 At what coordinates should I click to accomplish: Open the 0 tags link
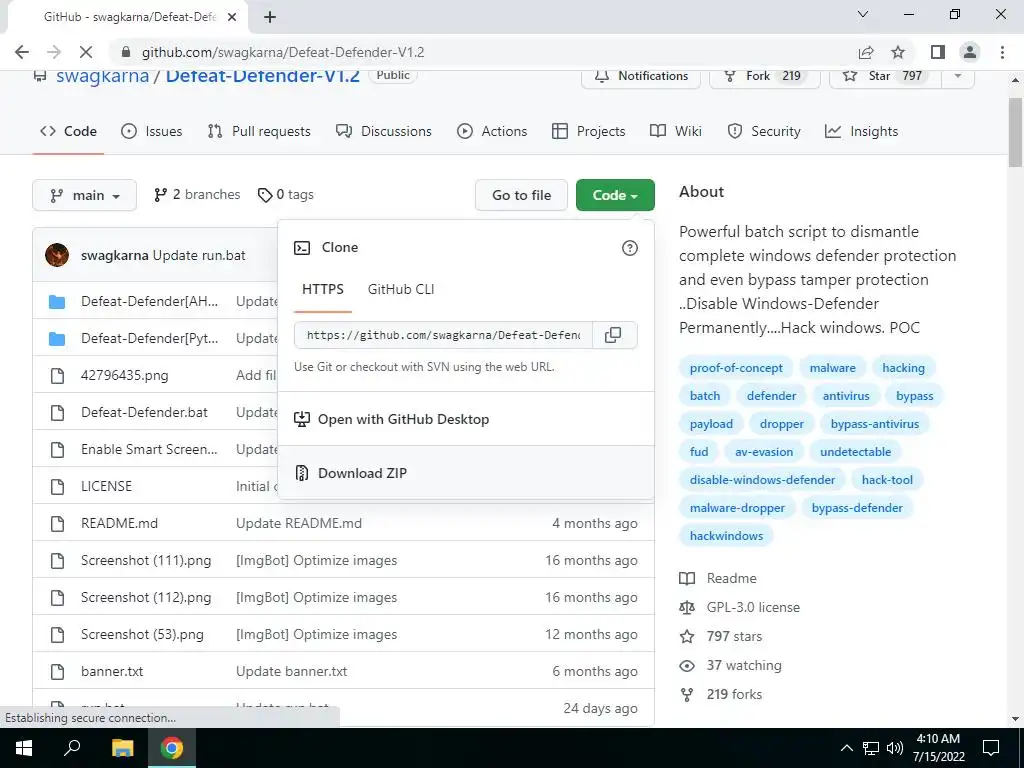285,195
